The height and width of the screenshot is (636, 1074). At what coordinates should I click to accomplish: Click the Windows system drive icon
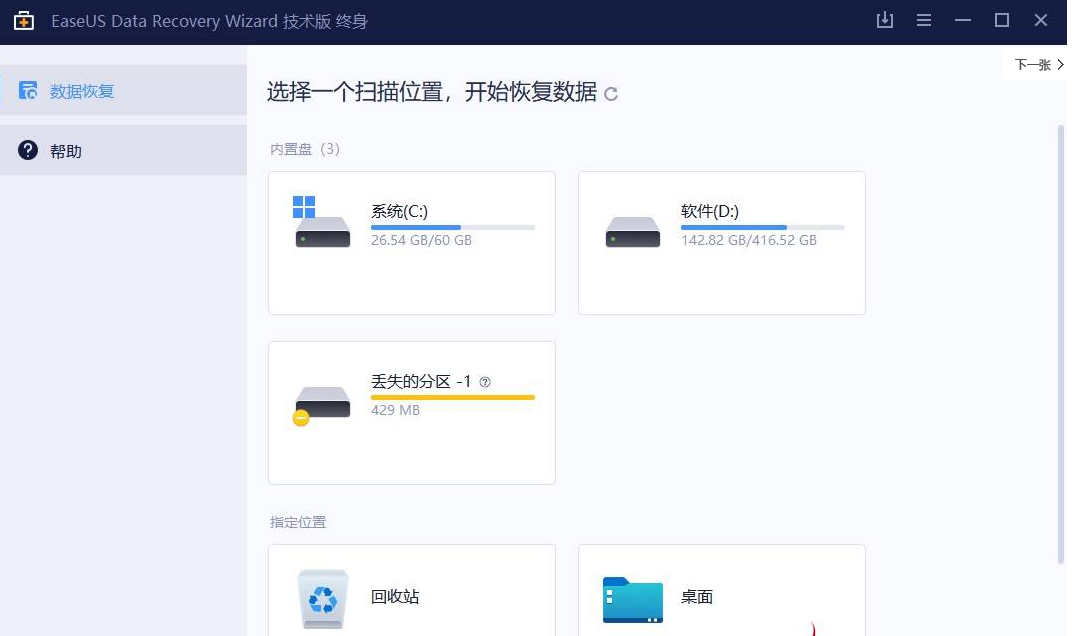[x=322, y=224]
